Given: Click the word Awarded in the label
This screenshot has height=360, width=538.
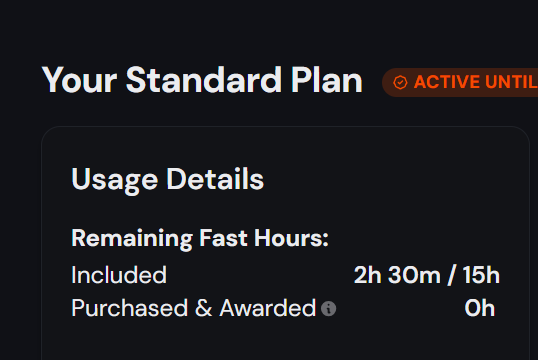Looking at the screenshot, I should (x=268, y=308).
